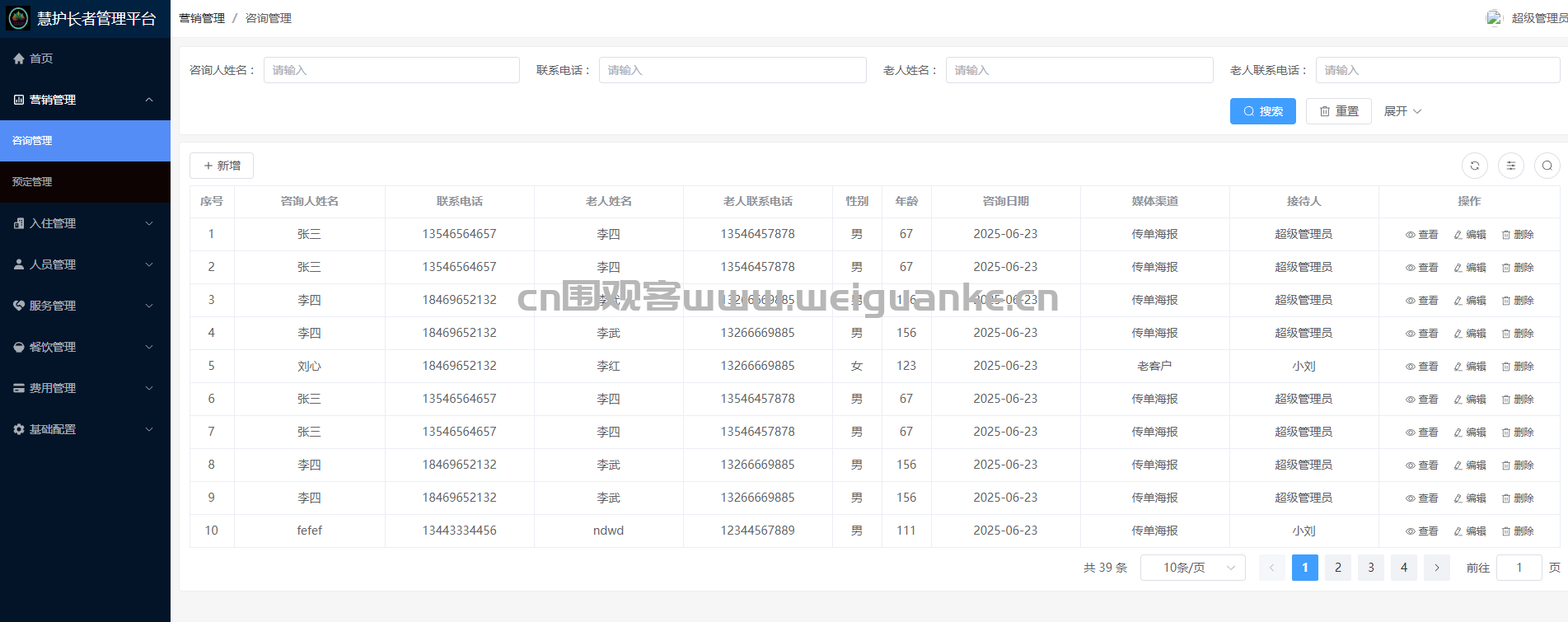This screenshot has height=622, width=1568.
Task: Delete the fefef record in row 10
Action: tap(1518, 531)
